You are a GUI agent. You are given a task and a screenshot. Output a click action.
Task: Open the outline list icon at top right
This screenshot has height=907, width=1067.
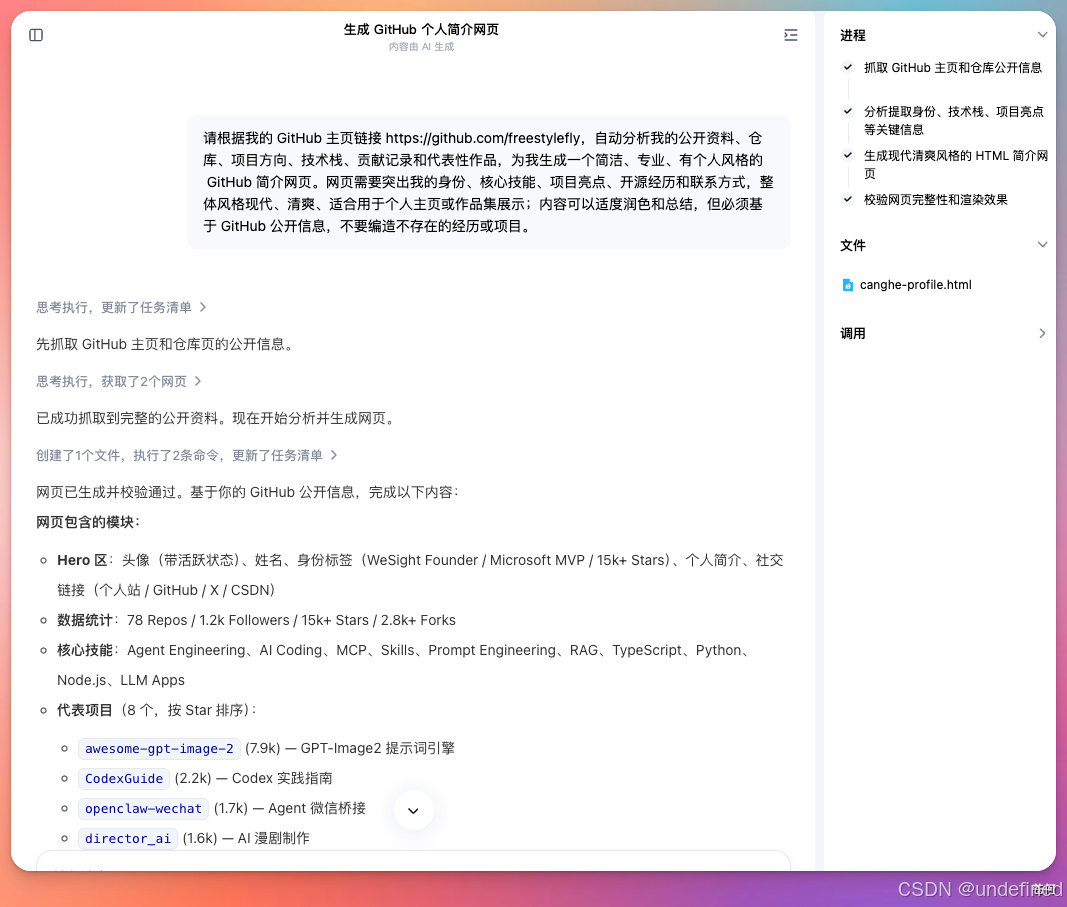point(790,35)
